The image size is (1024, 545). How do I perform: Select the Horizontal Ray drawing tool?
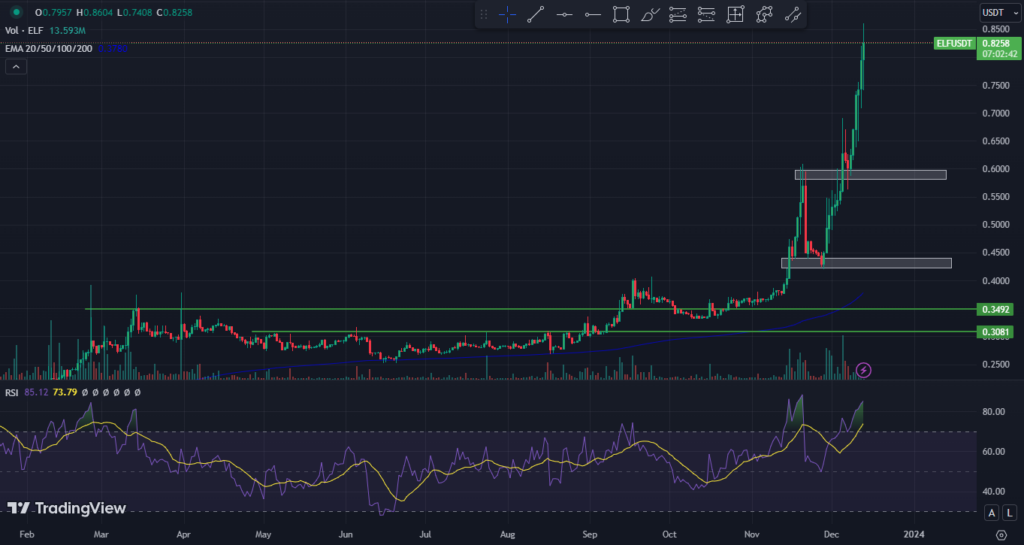pyautogui.click(x=592, y=14)
